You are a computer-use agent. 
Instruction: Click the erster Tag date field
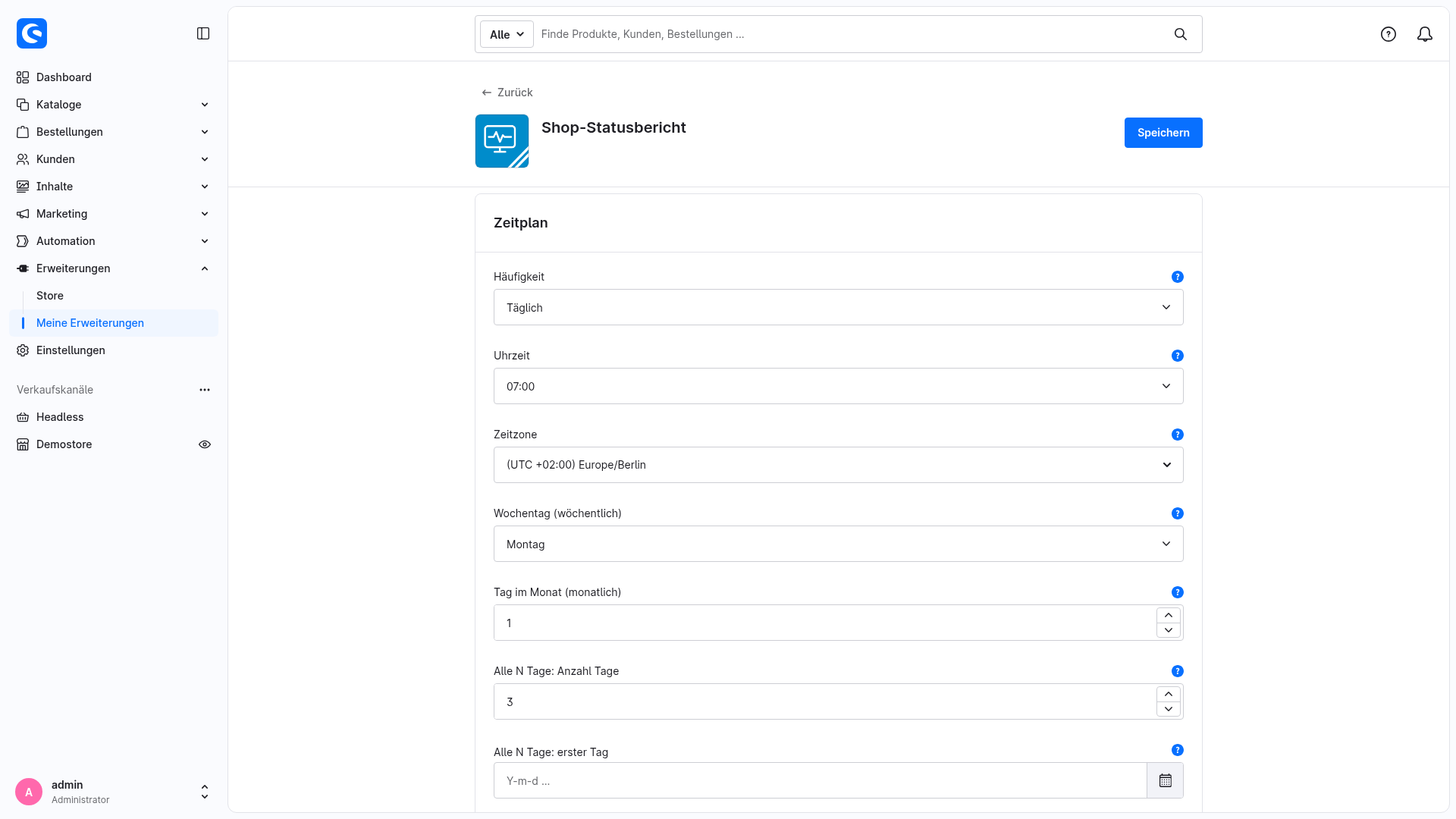[821, 780]
